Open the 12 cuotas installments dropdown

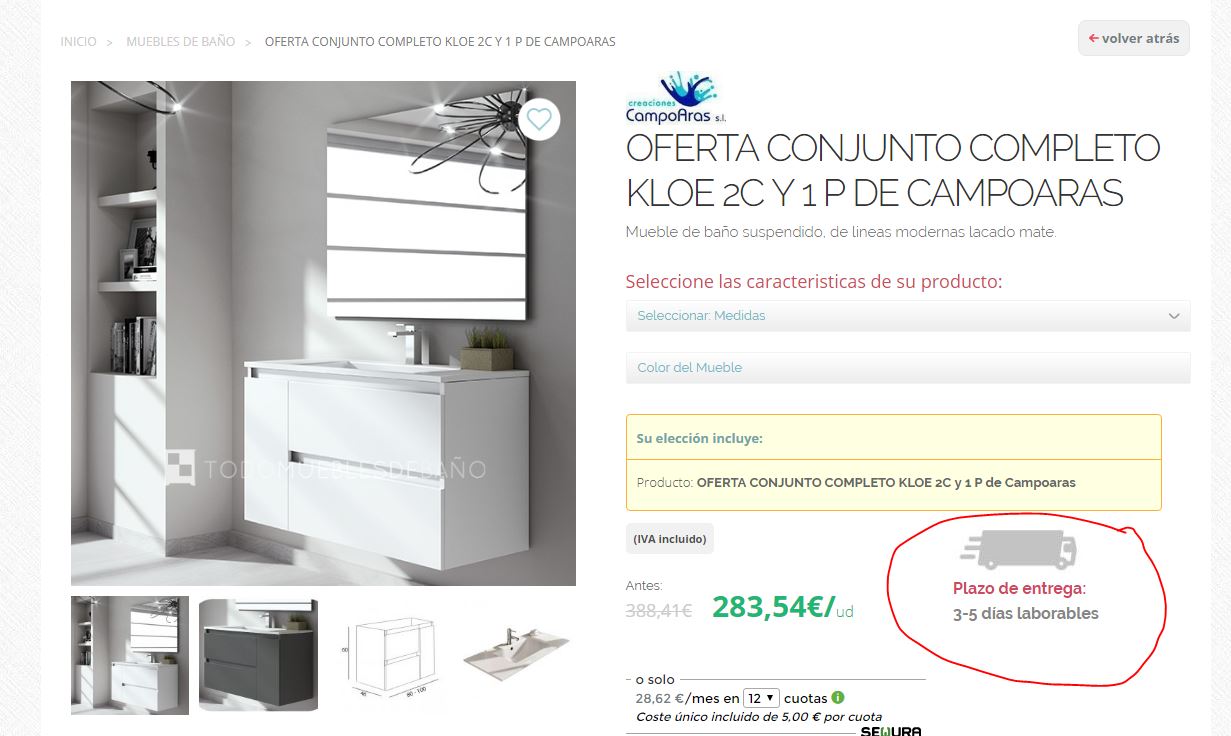coord(761,698)
